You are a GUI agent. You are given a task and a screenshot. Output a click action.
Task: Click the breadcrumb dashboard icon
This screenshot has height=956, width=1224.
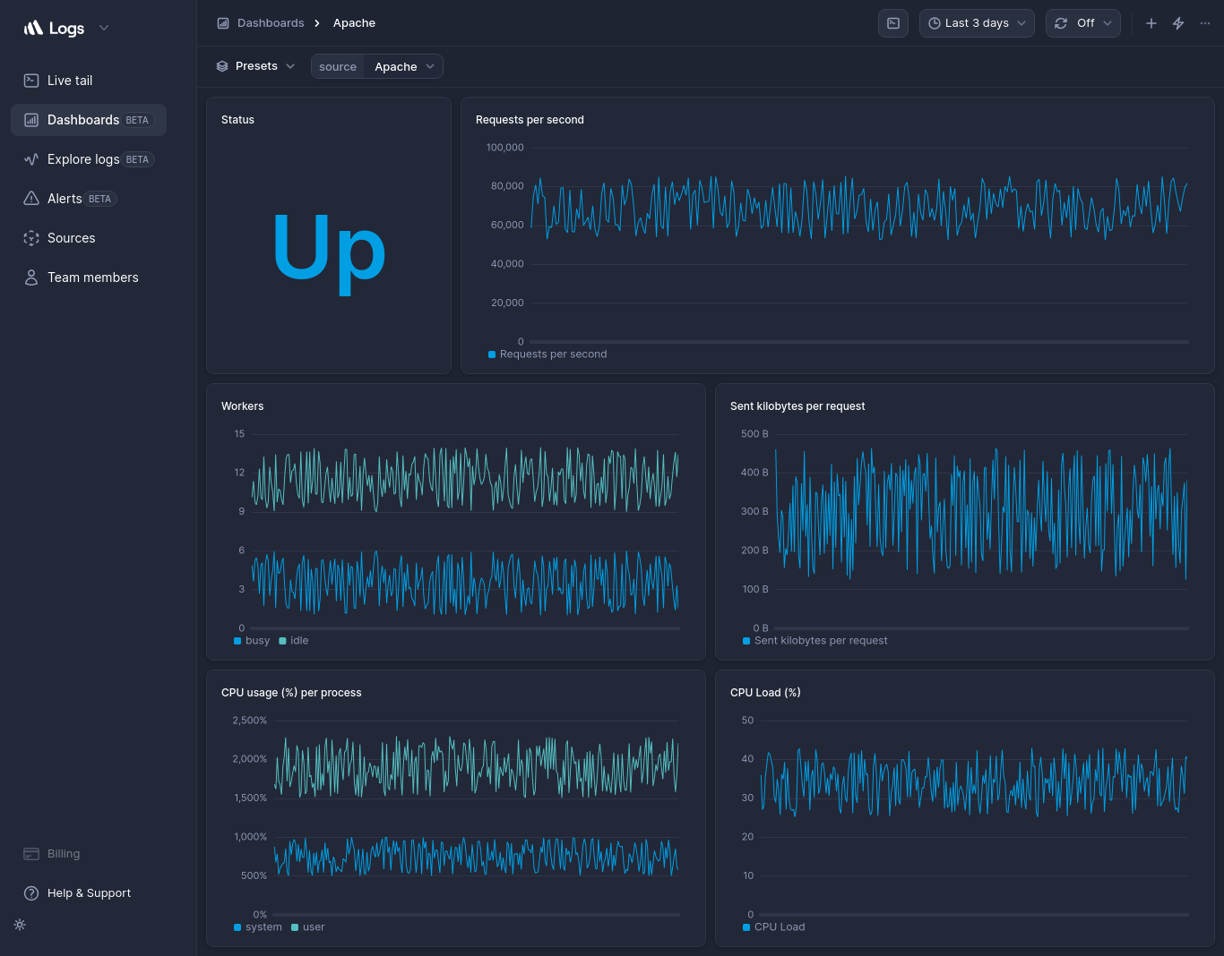click(x=223, y=23)
